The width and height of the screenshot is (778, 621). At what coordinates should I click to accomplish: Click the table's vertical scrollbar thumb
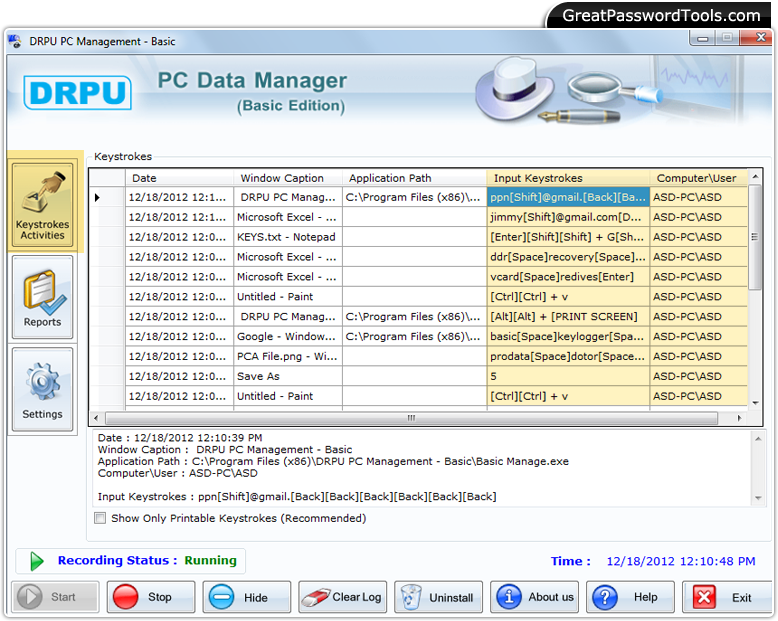pyautogui.click(x=755, y=237)
